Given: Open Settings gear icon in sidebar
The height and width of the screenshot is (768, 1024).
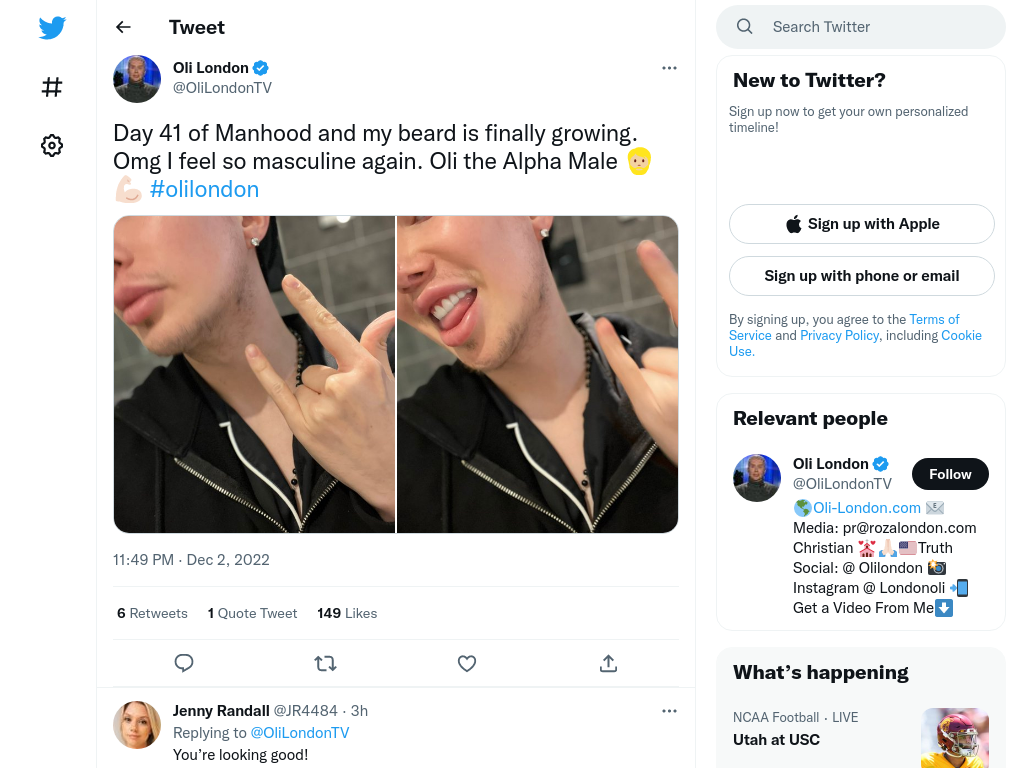Looking at the screenshot, I should [52, 145].
